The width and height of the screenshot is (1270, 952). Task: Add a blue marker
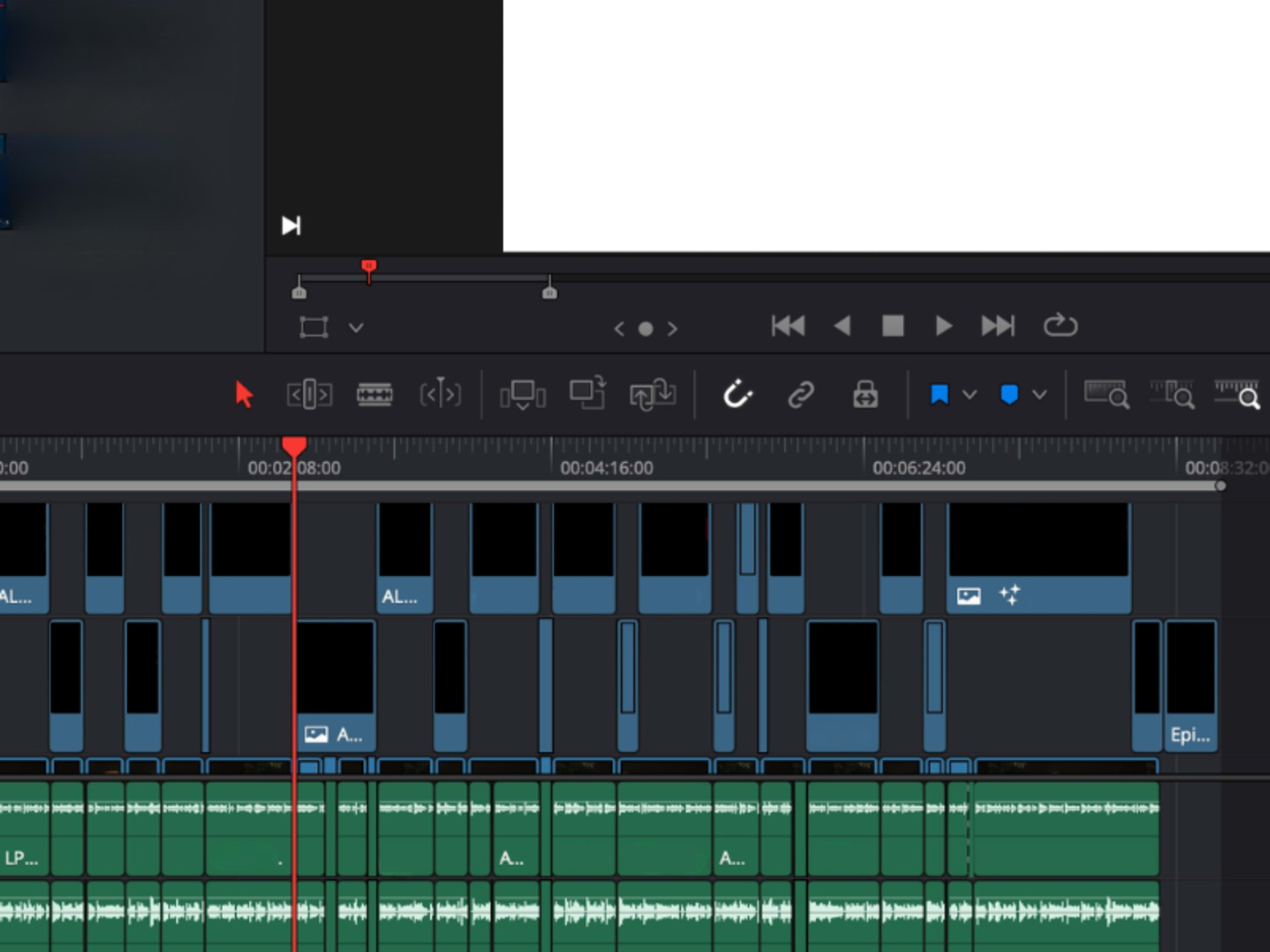tap(1009, 395)
